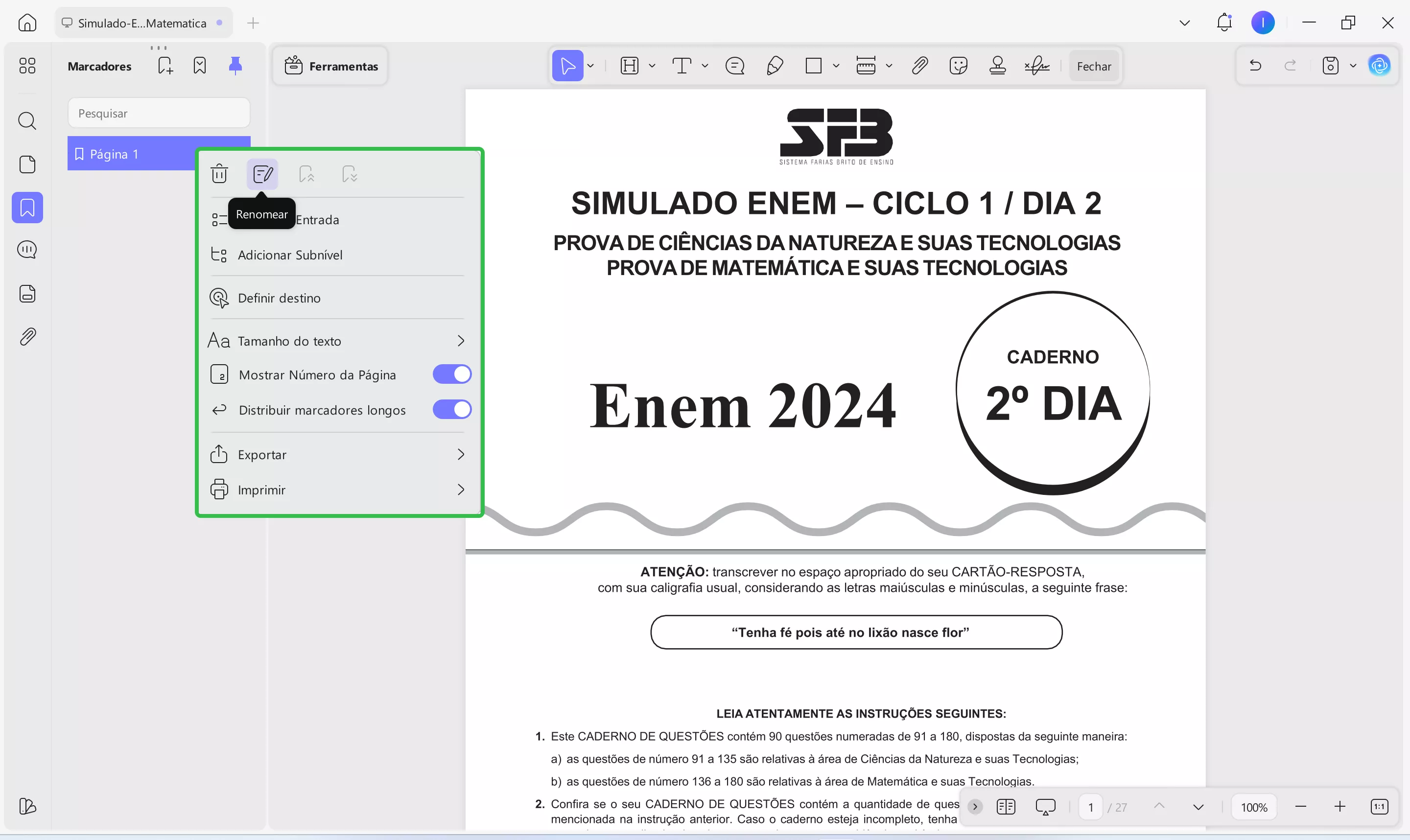The height and width of the screenshot is (840, 1410).
Task: Click the attachment paperclip toolbar icon
Action: point(919,66)
